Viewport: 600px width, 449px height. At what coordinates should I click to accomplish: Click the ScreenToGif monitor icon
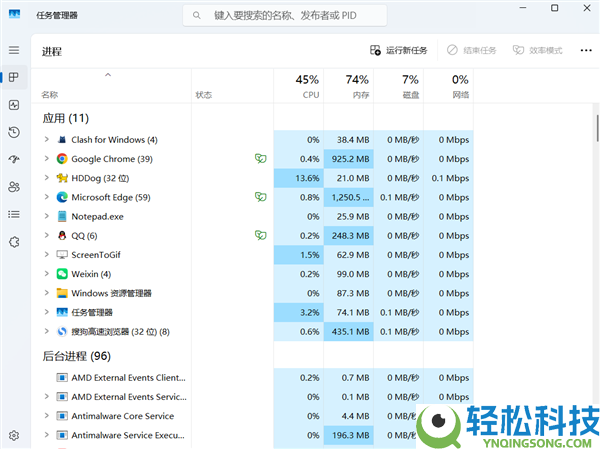tap(62, 255)
